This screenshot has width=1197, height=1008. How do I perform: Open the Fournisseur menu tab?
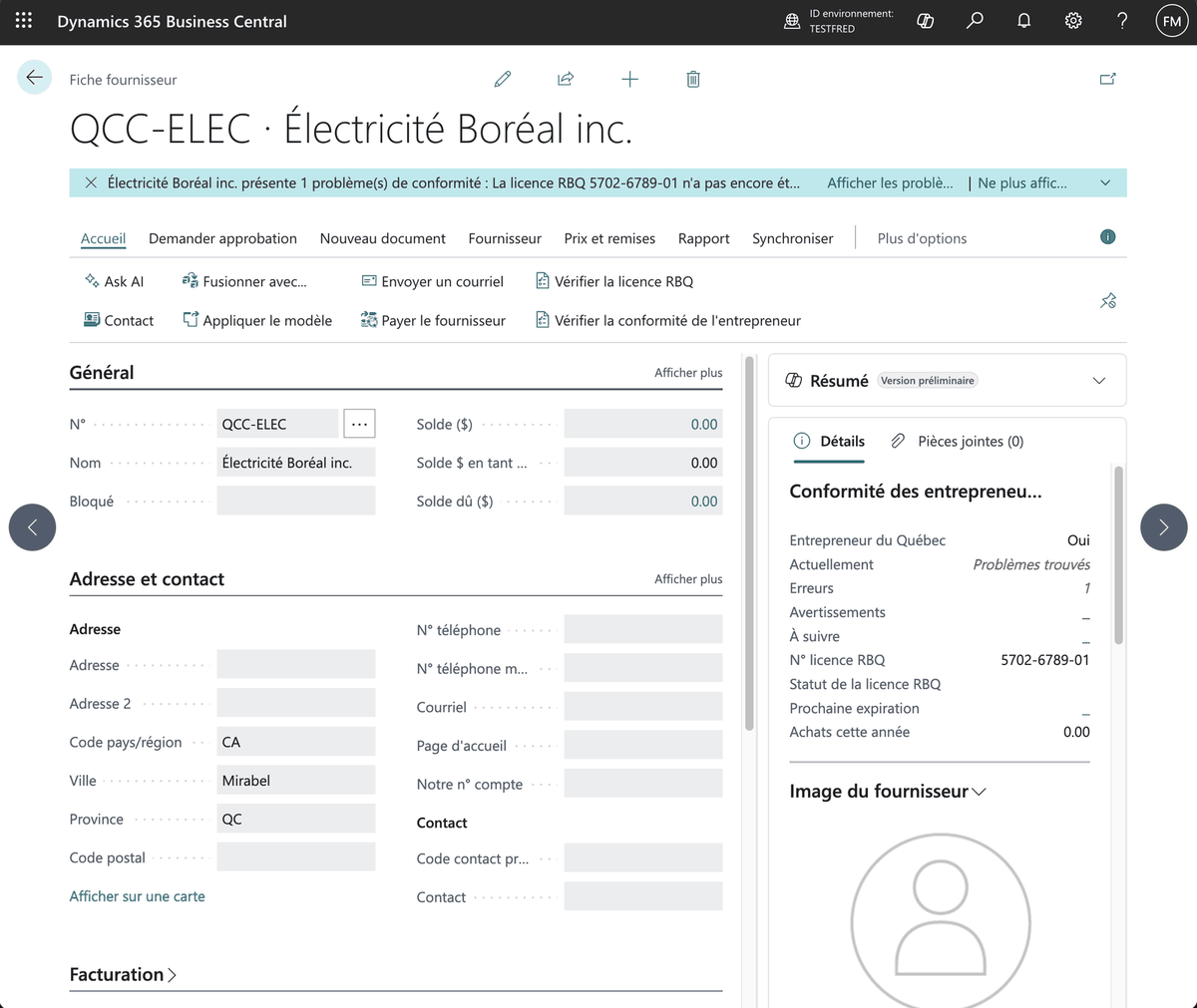[x=505, y=238]
